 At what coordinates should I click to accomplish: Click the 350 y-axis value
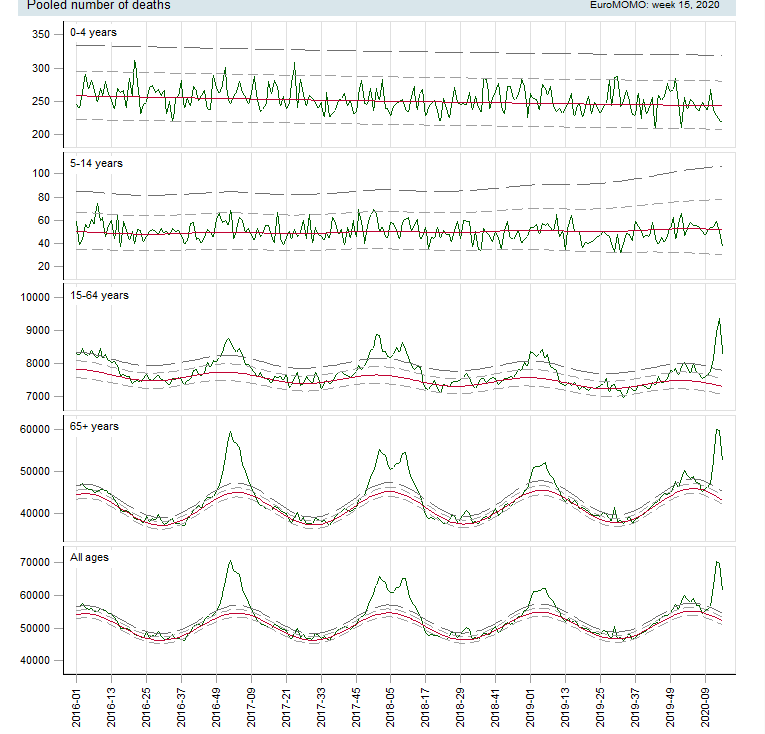click(x=41, y=35)
